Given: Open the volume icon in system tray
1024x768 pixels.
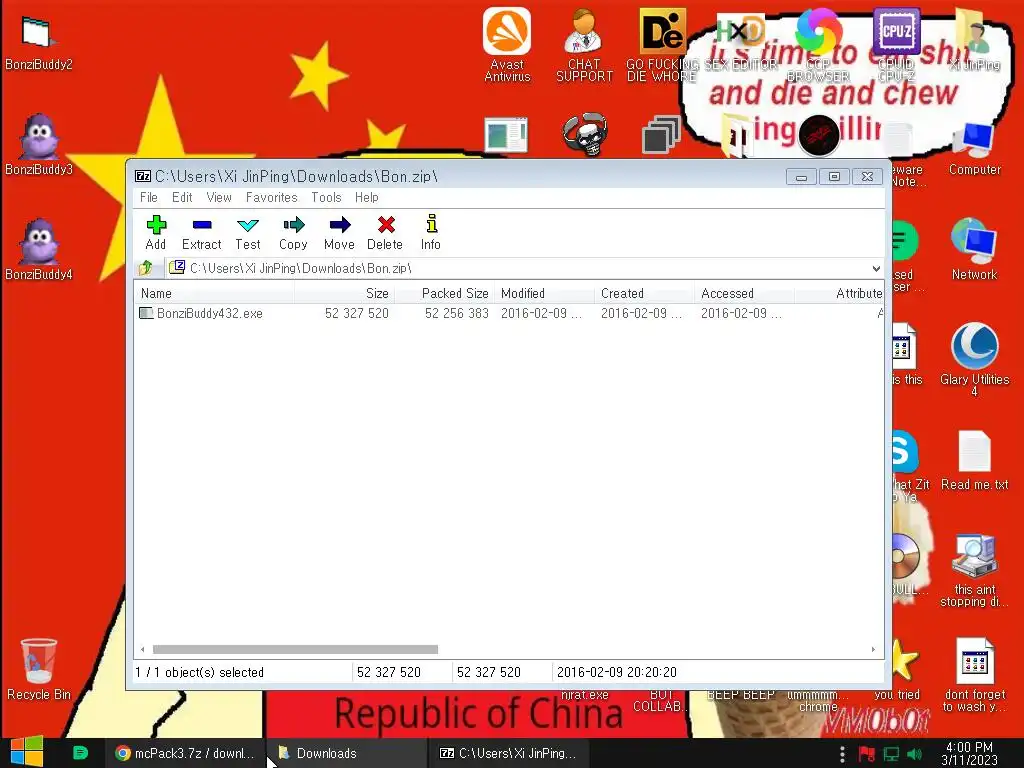Looking at the screenshot, I should point(914,754).
